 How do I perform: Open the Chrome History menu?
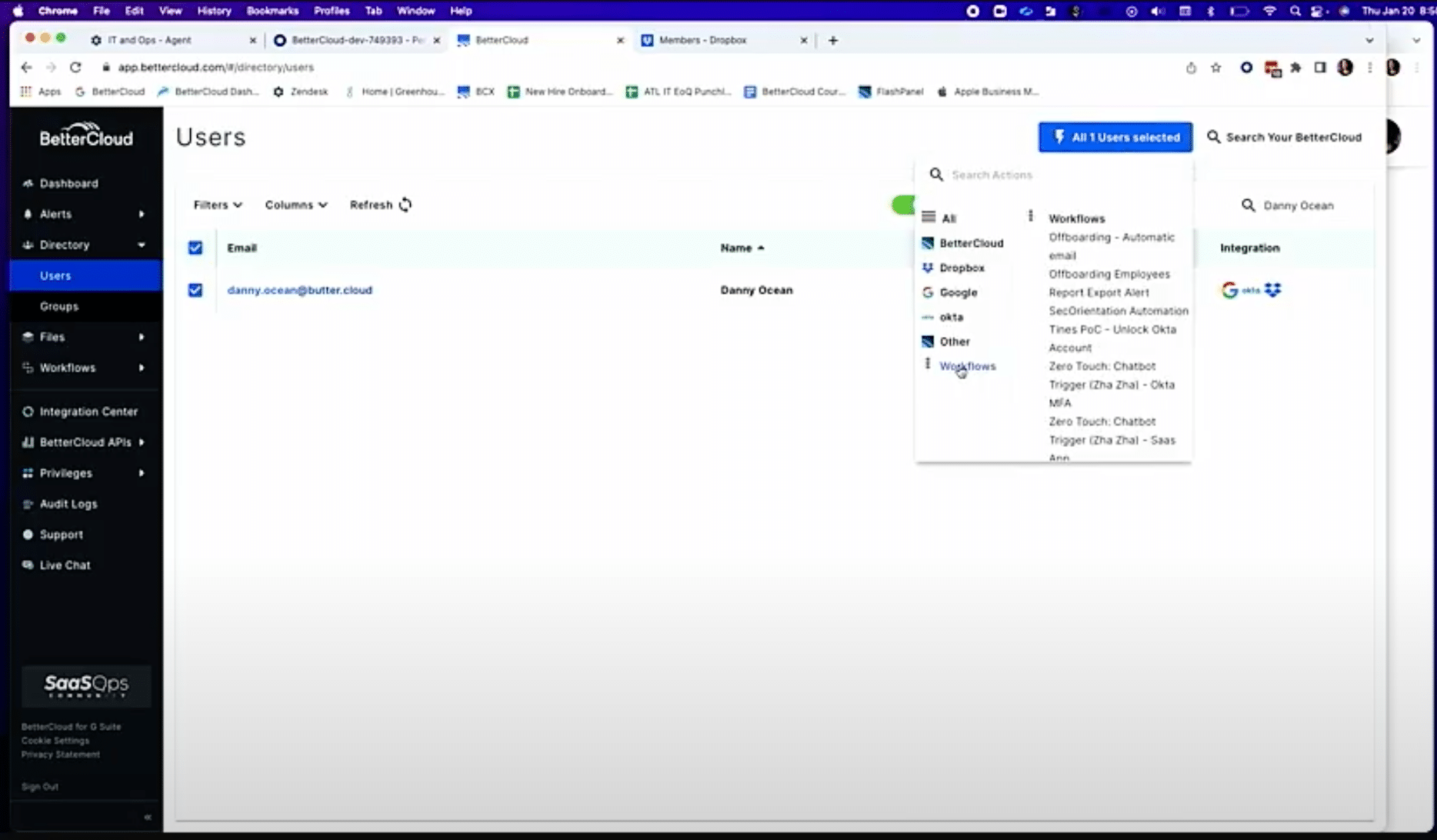pyautogui.click(x=214, y=11)
